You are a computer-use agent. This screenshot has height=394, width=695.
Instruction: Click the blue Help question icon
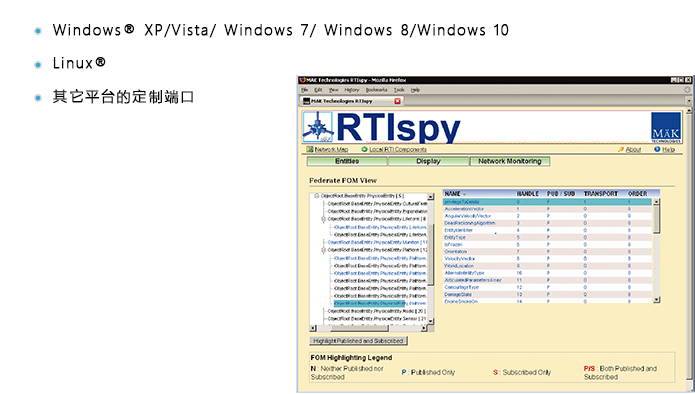[x=657, y=149]
